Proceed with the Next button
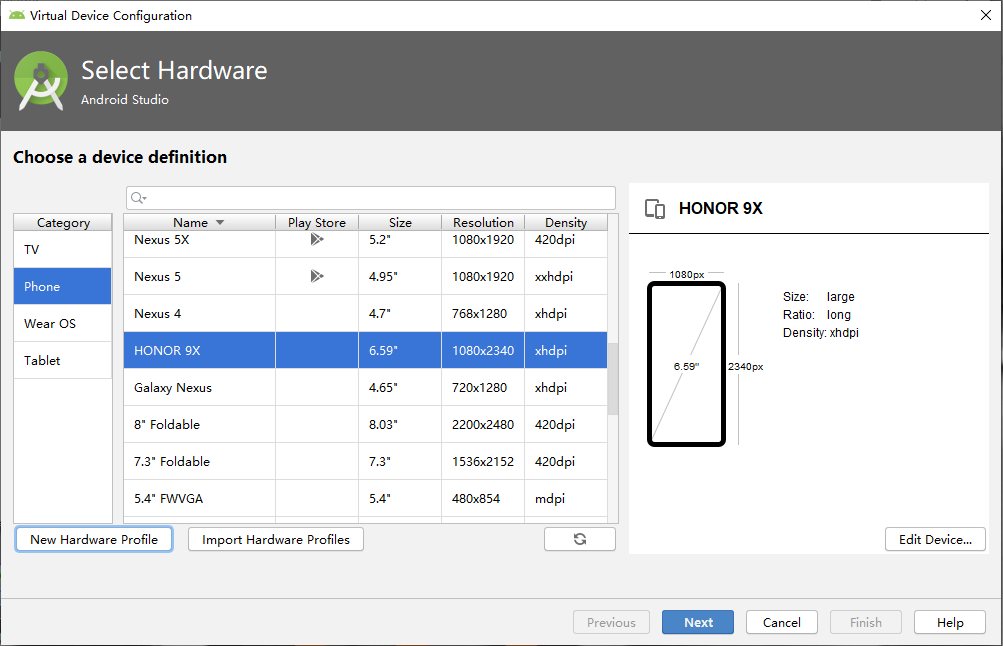 coord(698,622)
